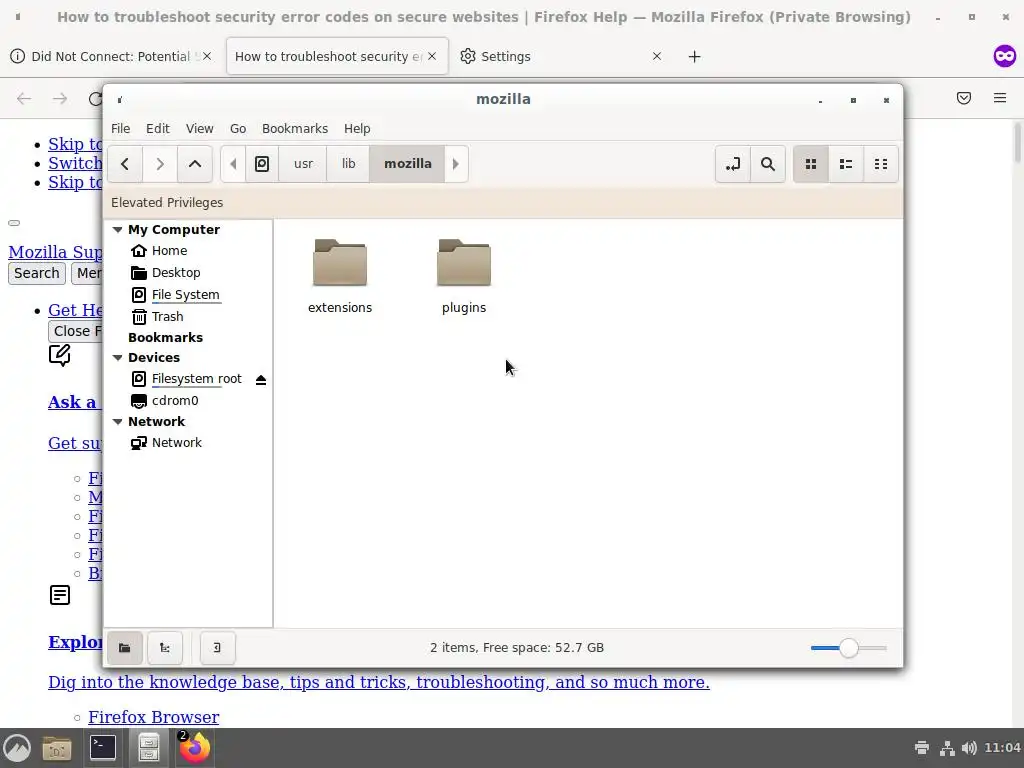
Task: Click file manager icon in taskbar
Action: point(148,748)
